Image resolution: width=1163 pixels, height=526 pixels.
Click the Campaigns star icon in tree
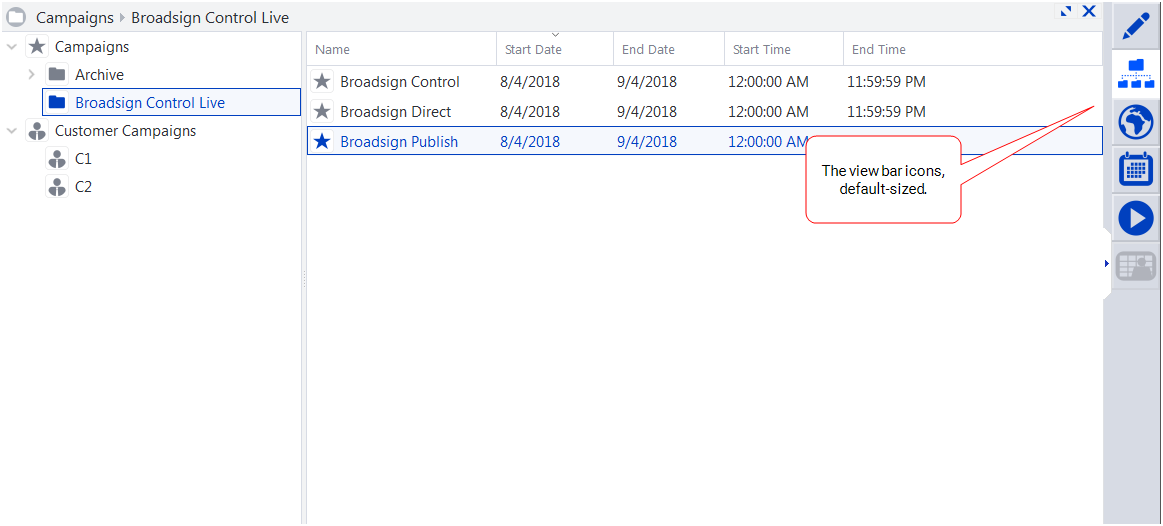point(37,47)
